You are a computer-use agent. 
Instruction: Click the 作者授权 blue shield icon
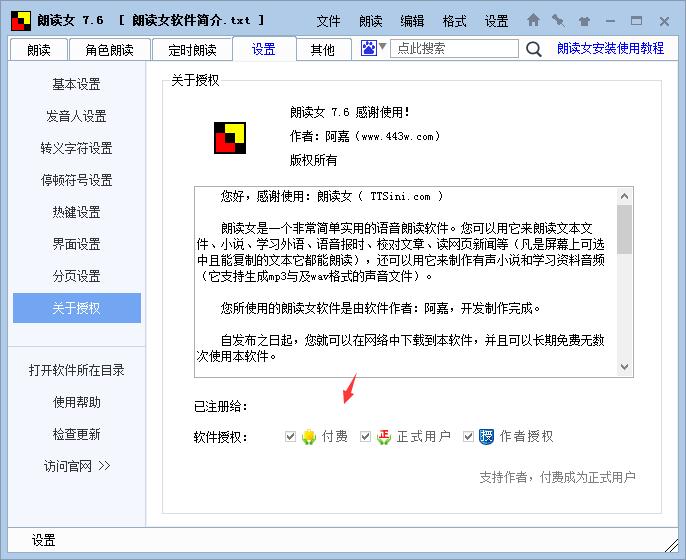click(x=487, y=436)
